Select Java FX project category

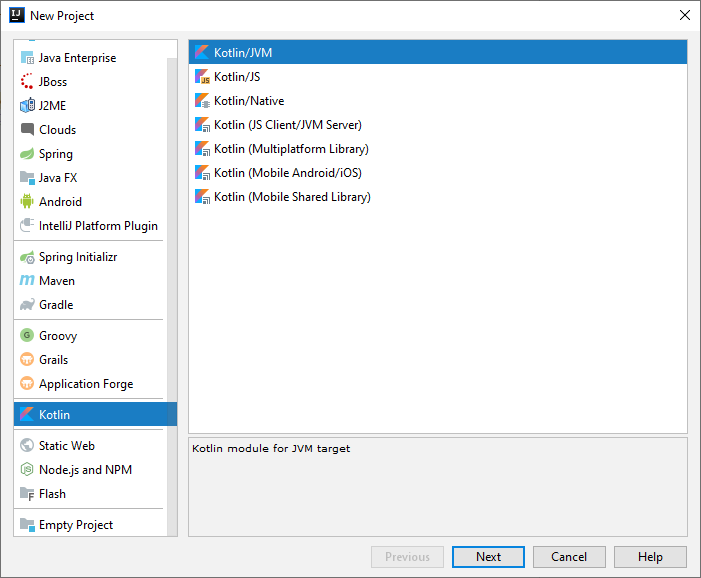coord(58,178)
